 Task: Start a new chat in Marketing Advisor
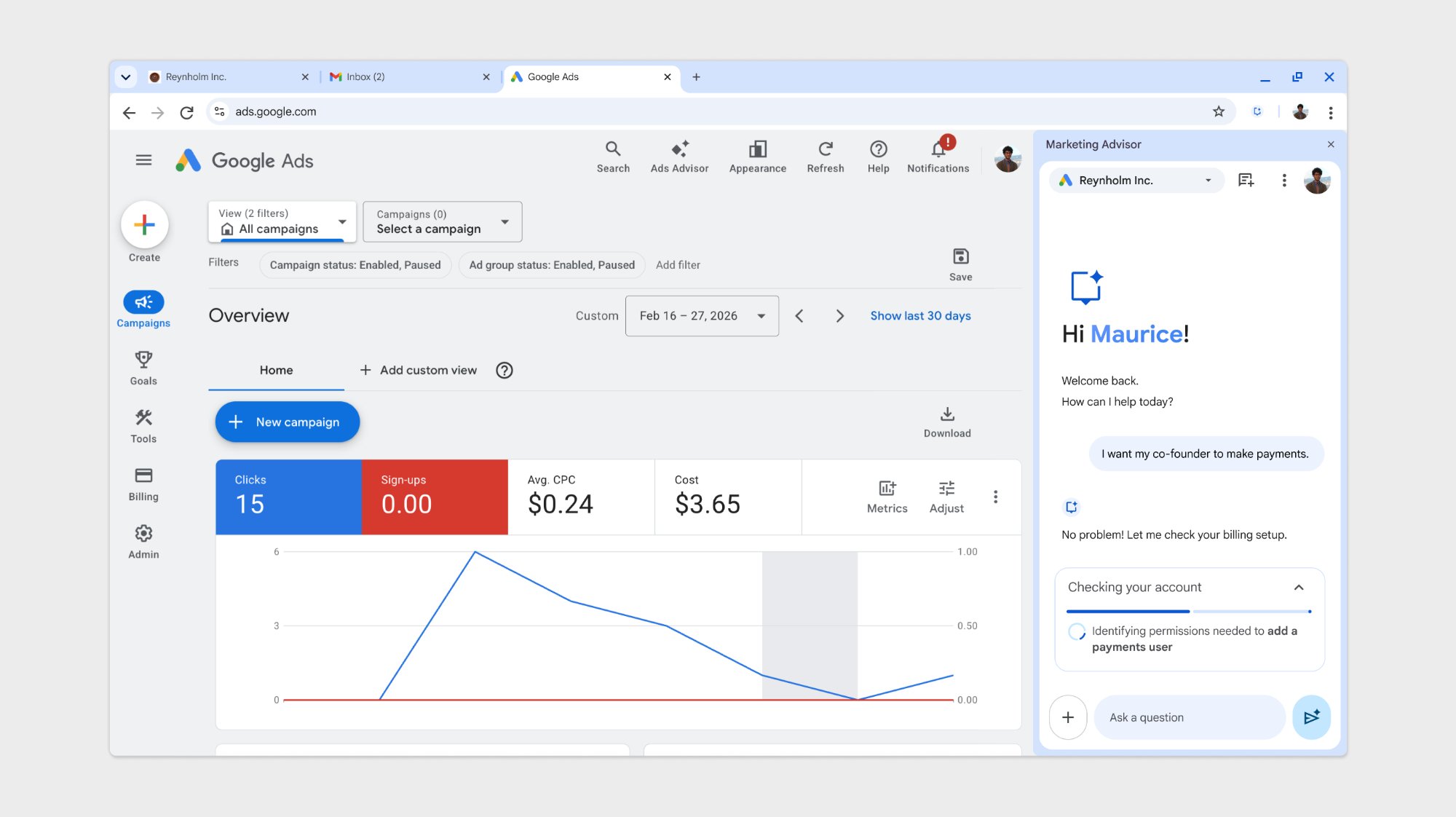tap(1246, 181)
